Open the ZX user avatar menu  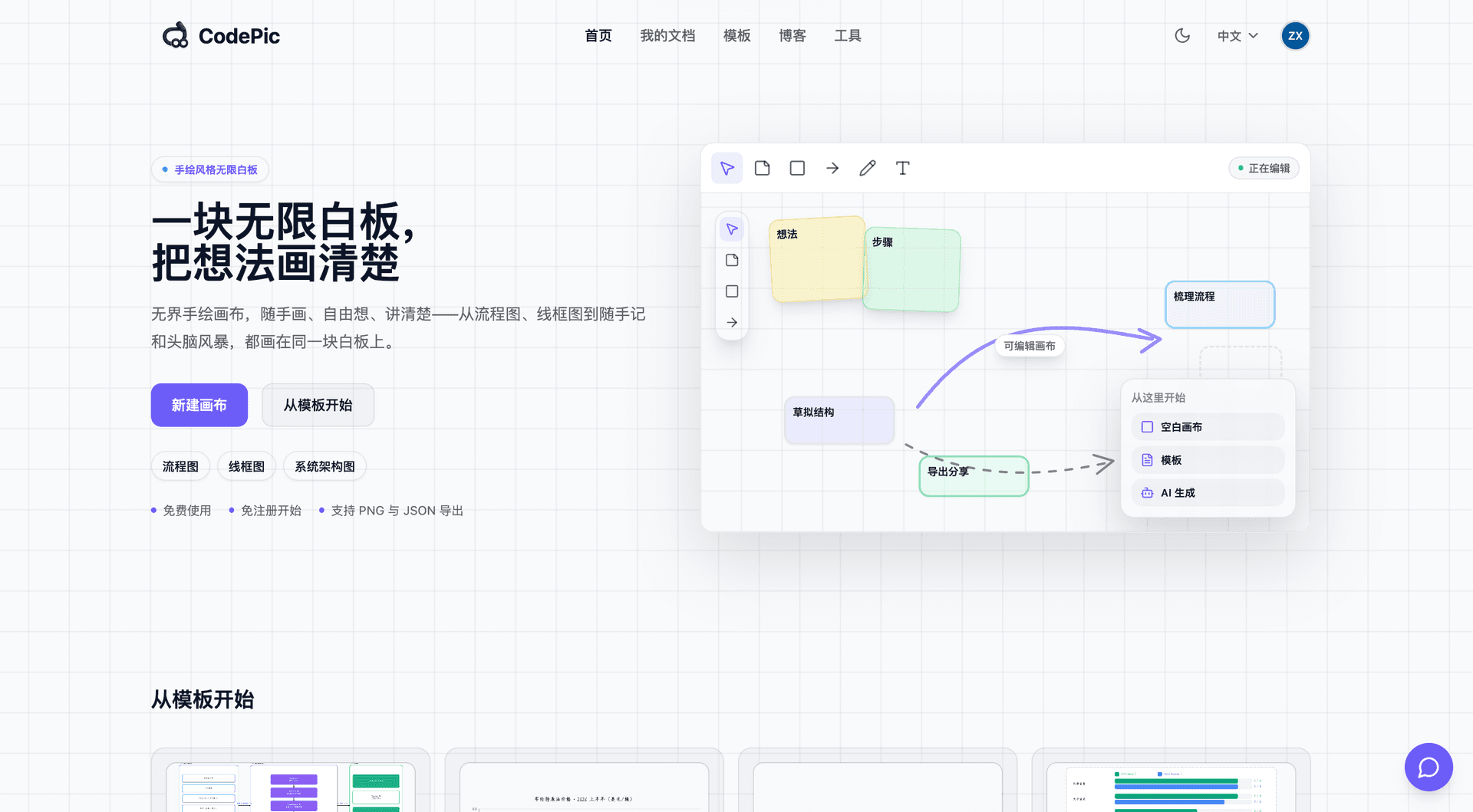1295,36
